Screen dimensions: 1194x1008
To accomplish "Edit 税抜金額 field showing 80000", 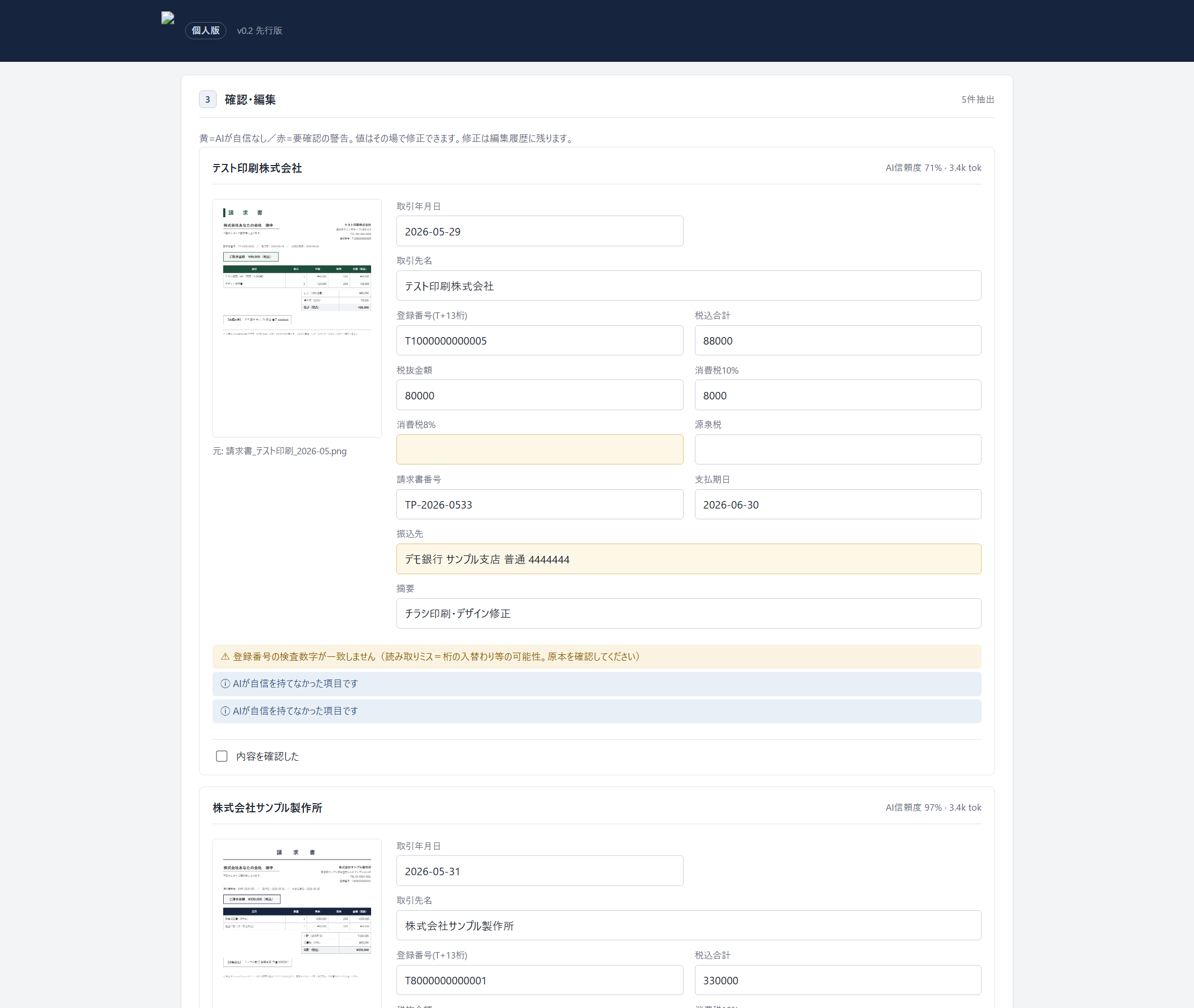I will [539, 395].
